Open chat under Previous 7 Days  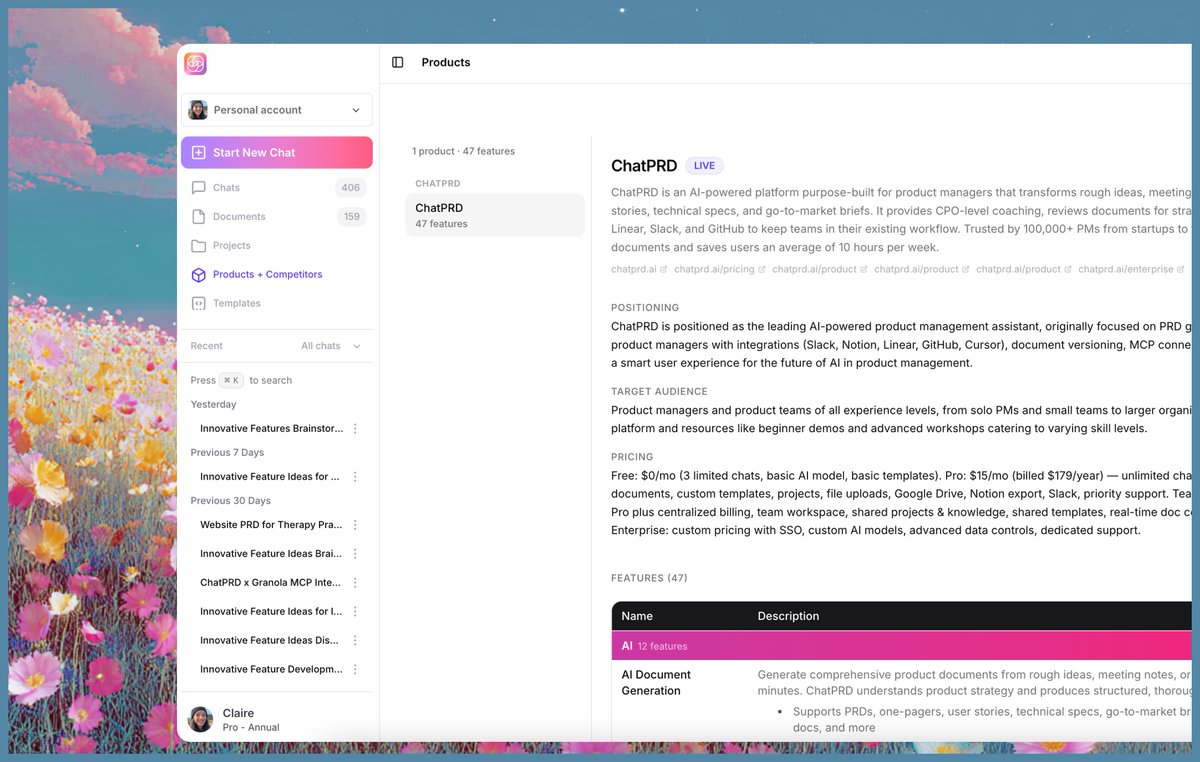click(x=270, y=477)
